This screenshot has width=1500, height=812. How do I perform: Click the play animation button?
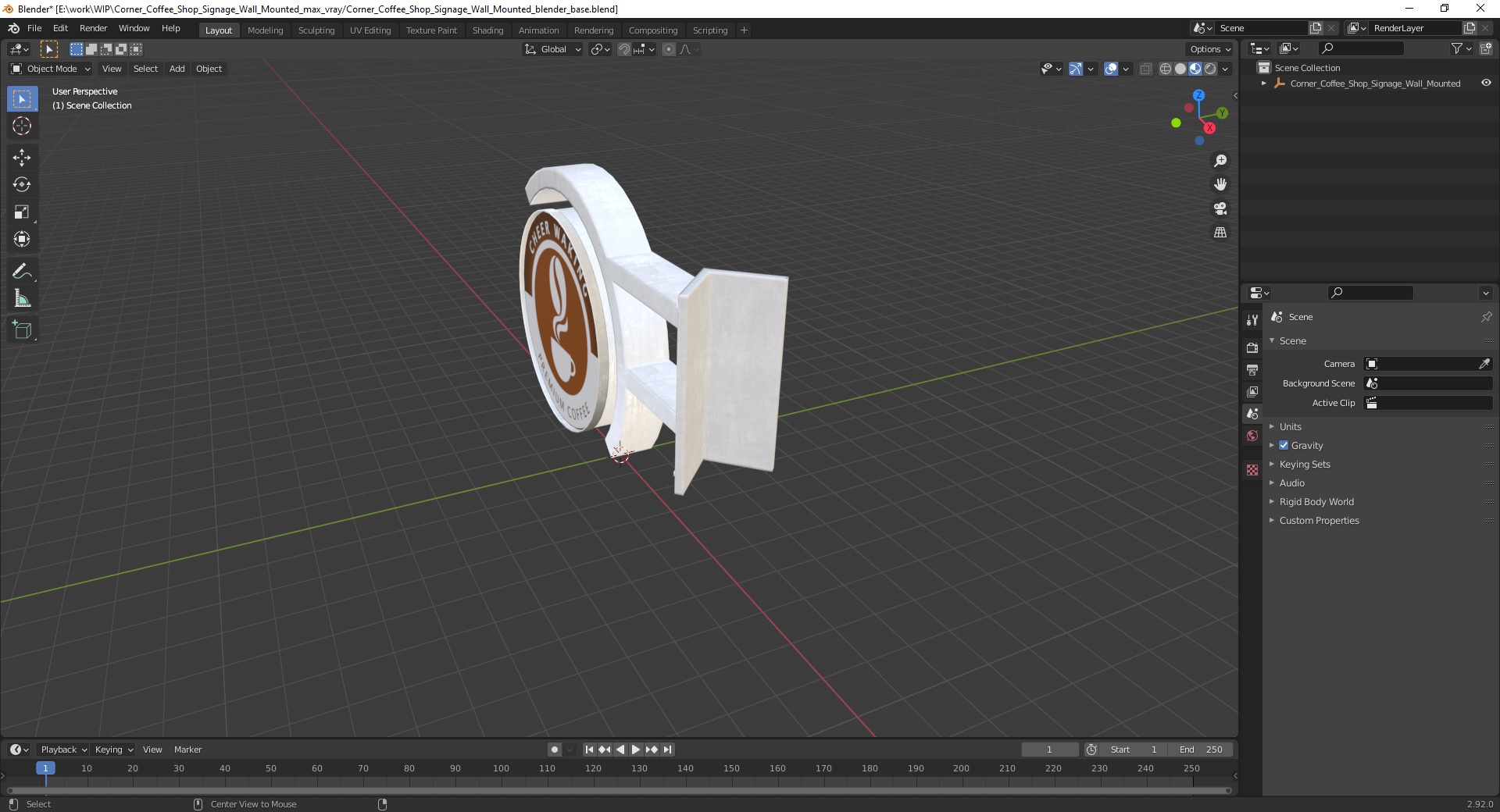[x=636, y=750]
